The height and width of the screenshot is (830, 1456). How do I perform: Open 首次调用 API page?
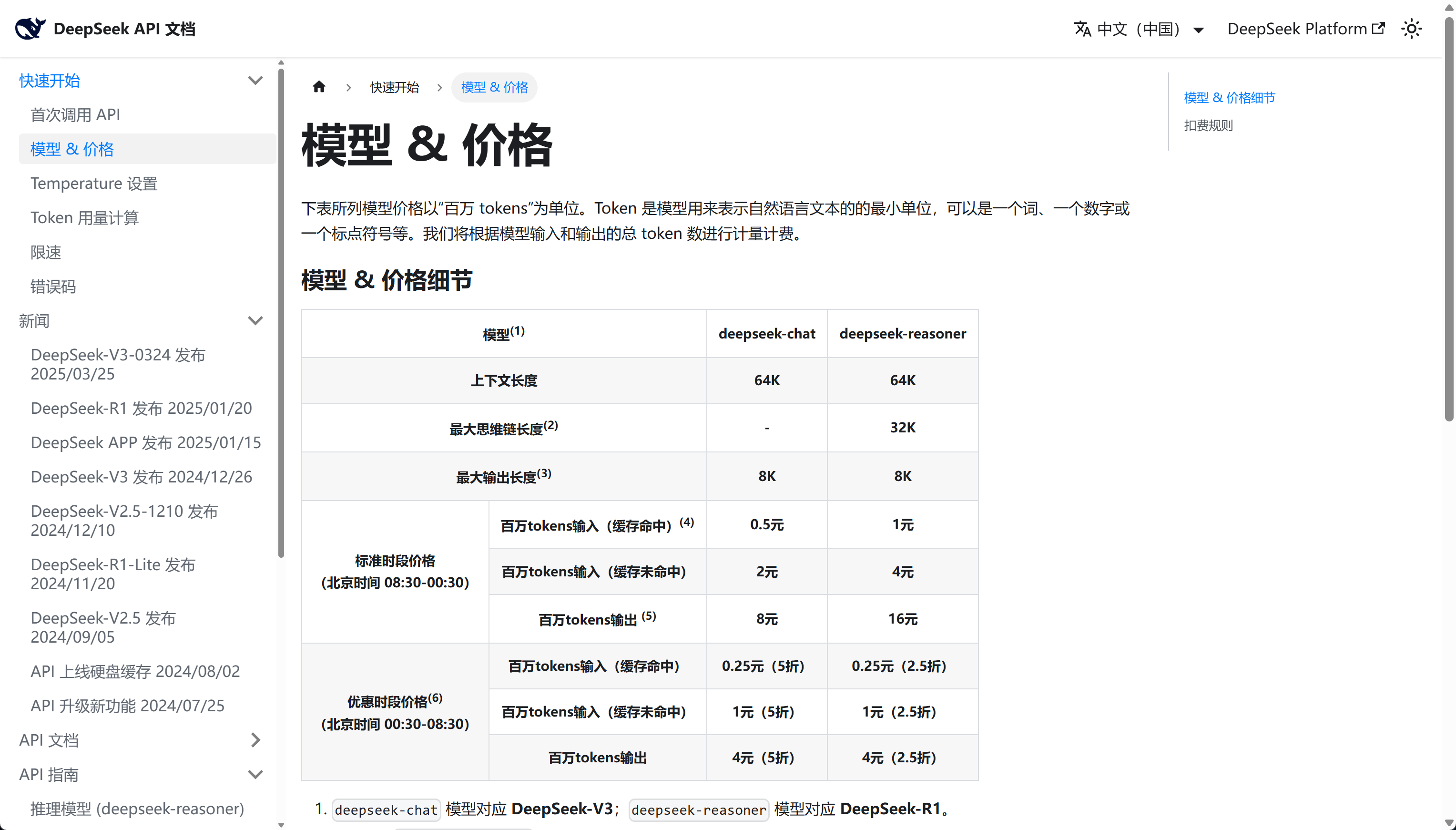[x=75, y=114]
